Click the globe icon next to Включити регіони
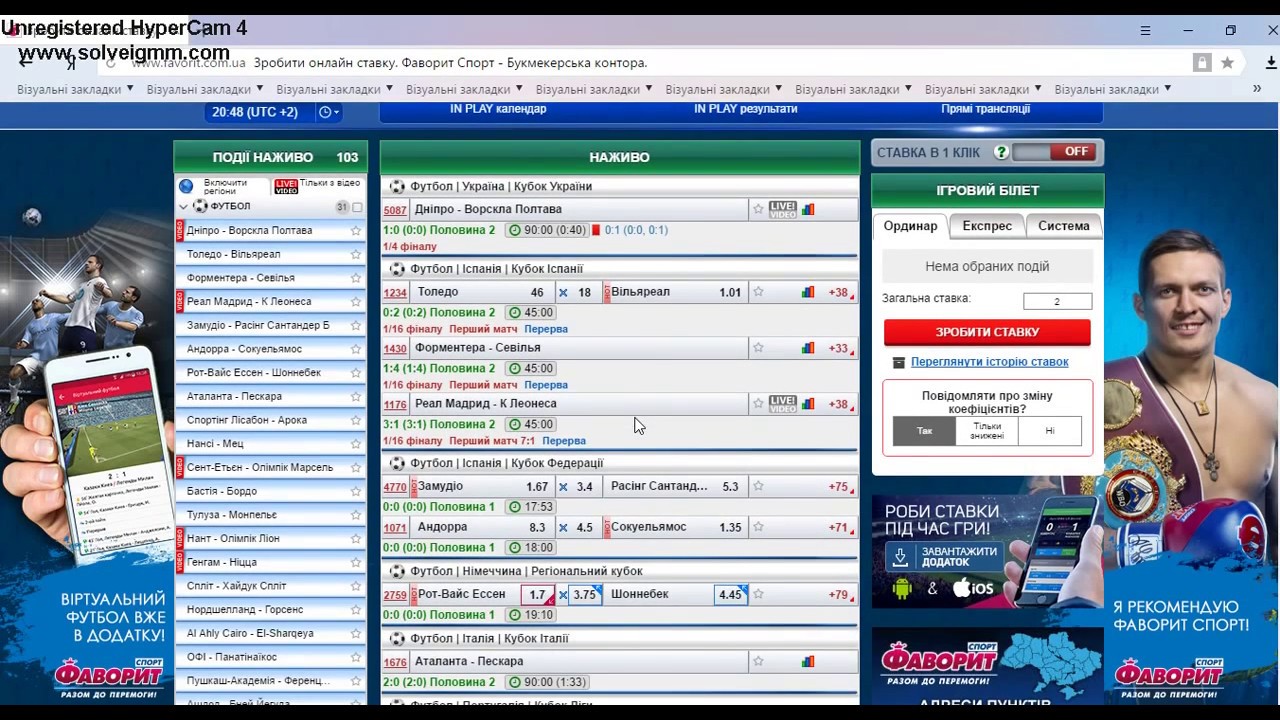This screenshot has width=1280, height=720. point(186,186)
